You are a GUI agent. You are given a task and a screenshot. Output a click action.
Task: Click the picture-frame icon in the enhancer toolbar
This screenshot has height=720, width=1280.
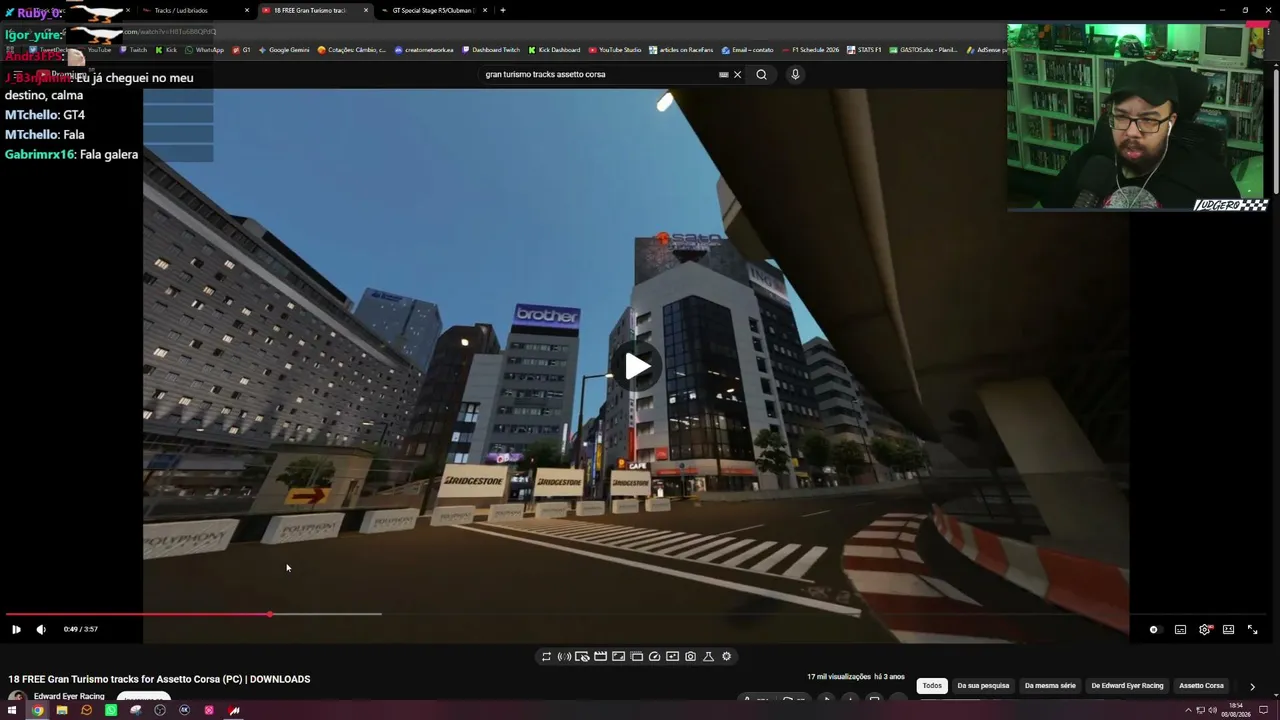point(618,657)
